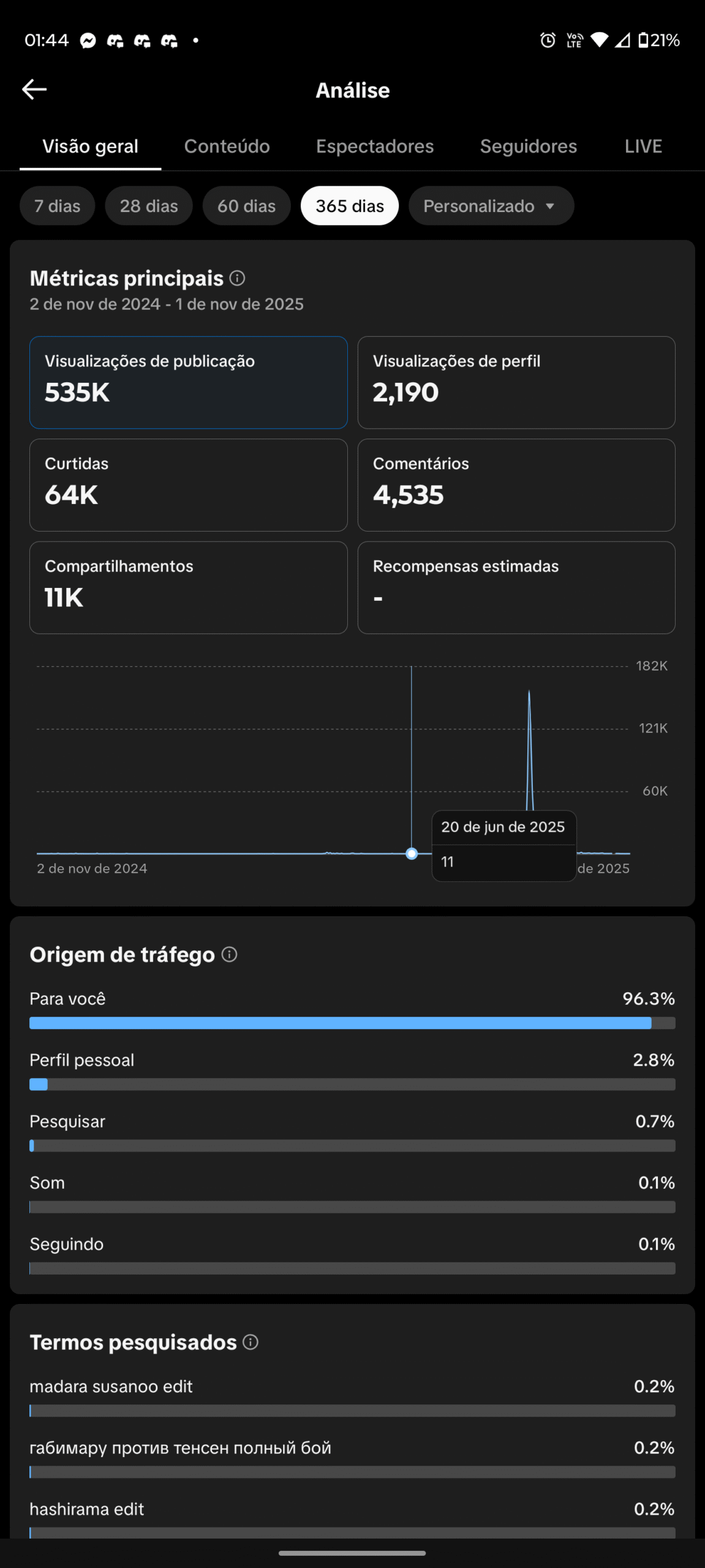
Task: Tap the battery icon in status bar
Action: coord(643,40)
